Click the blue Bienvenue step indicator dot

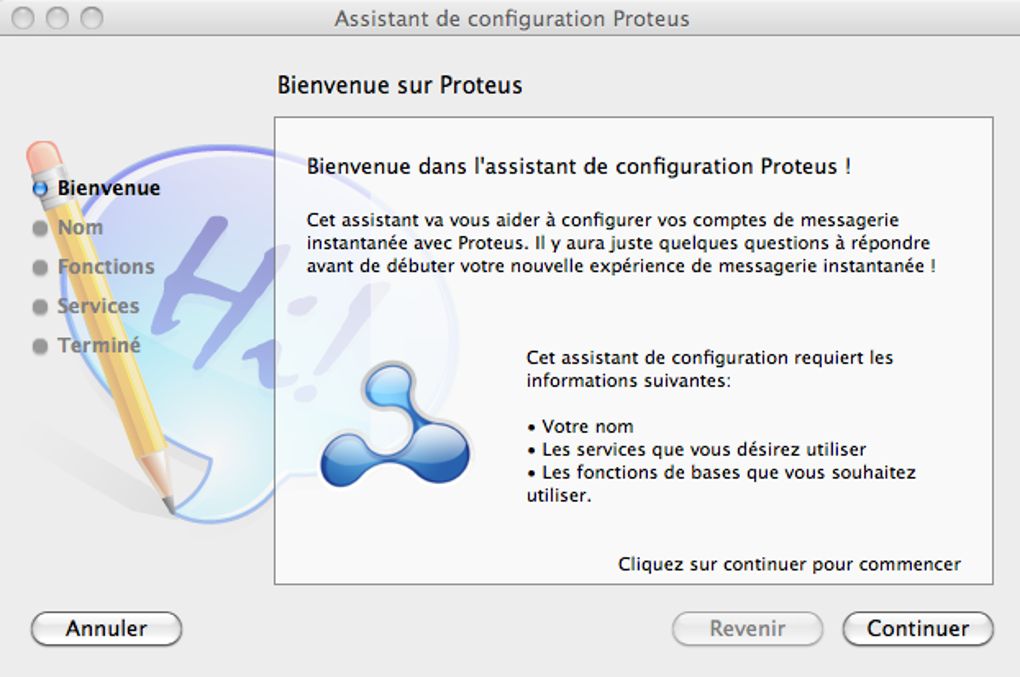(x=40, y=188)
